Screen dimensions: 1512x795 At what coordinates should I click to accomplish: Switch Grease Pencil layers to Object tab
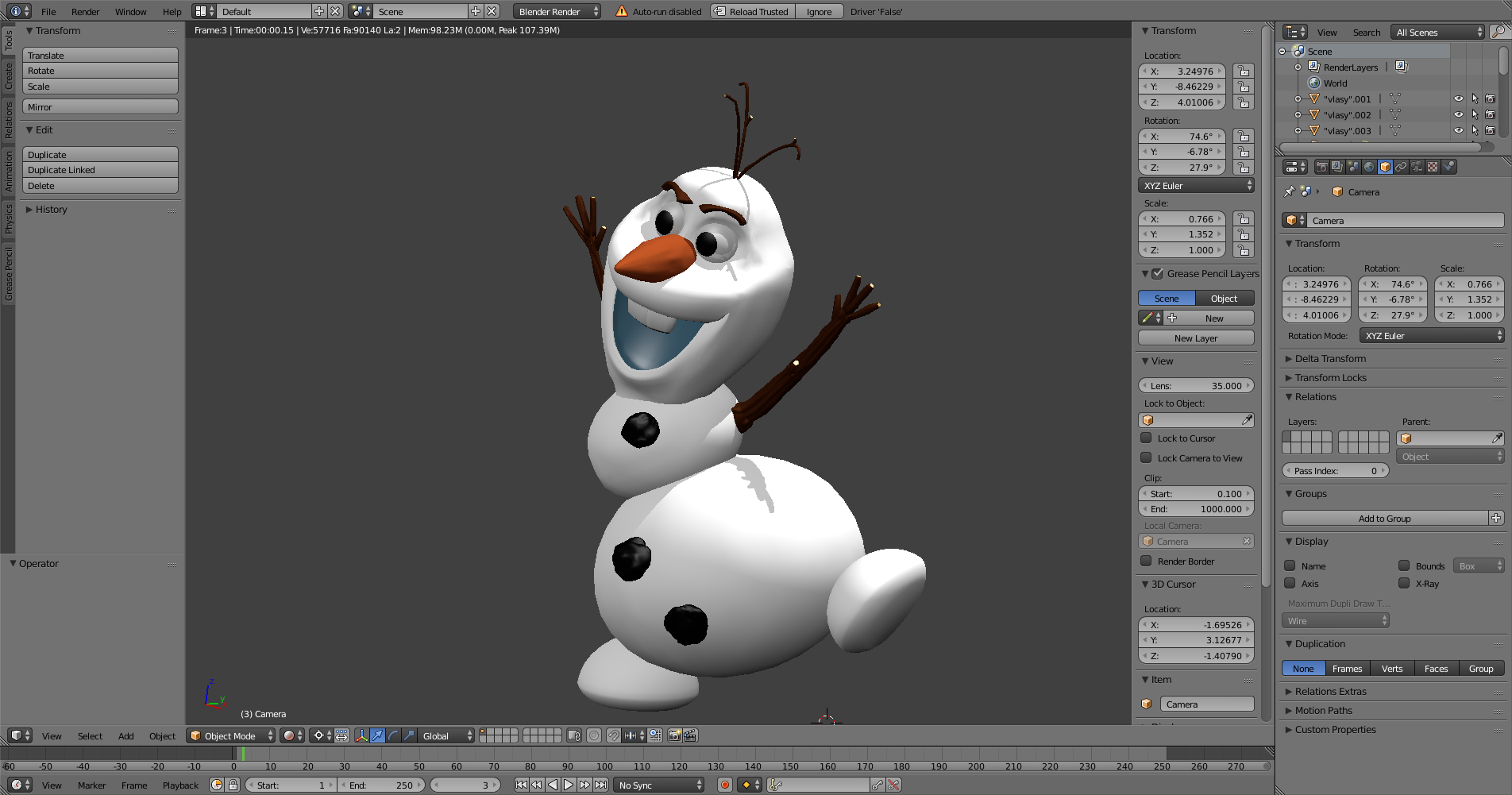pos(1224,298)
